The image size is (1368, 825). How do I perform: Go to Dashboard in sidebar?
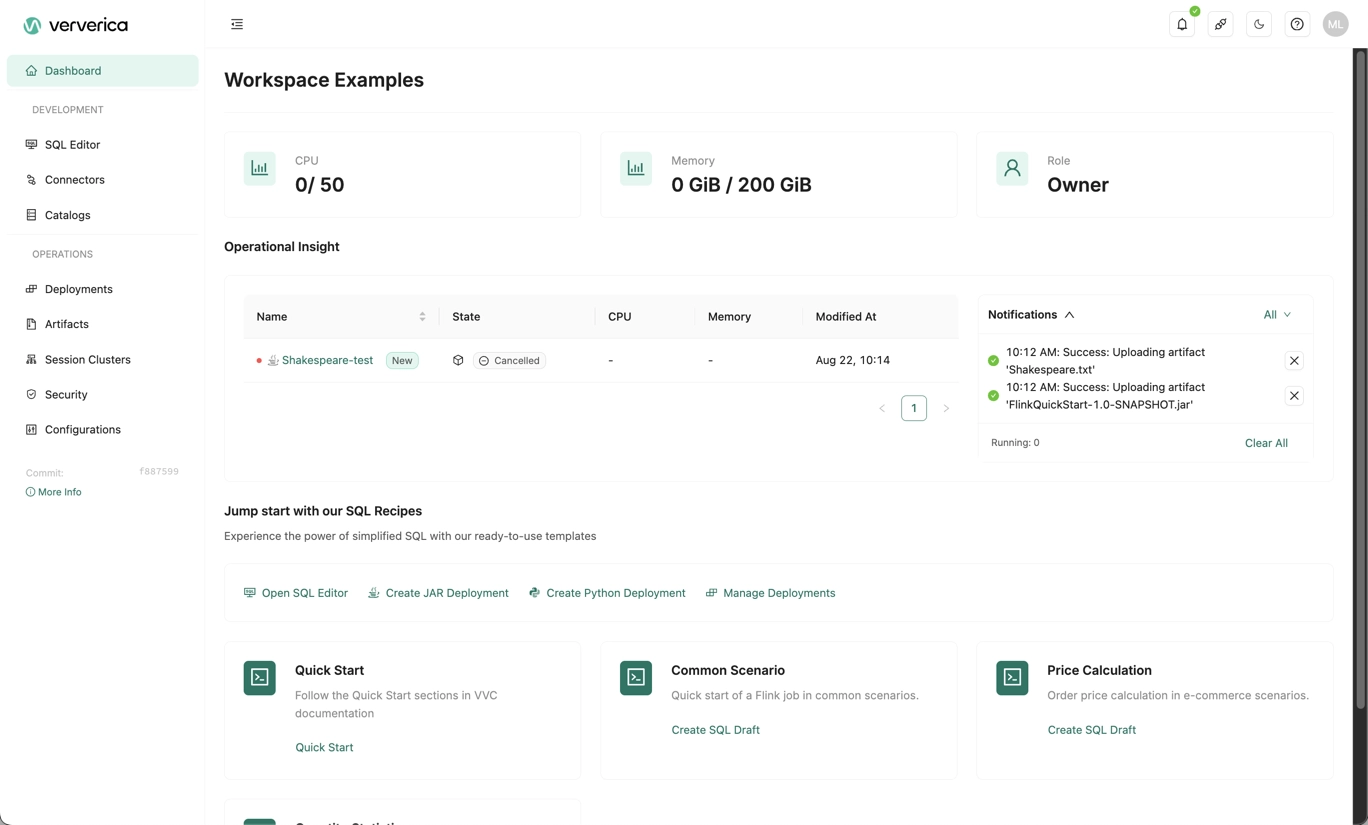pyautogui.click(x=103, y=71)
